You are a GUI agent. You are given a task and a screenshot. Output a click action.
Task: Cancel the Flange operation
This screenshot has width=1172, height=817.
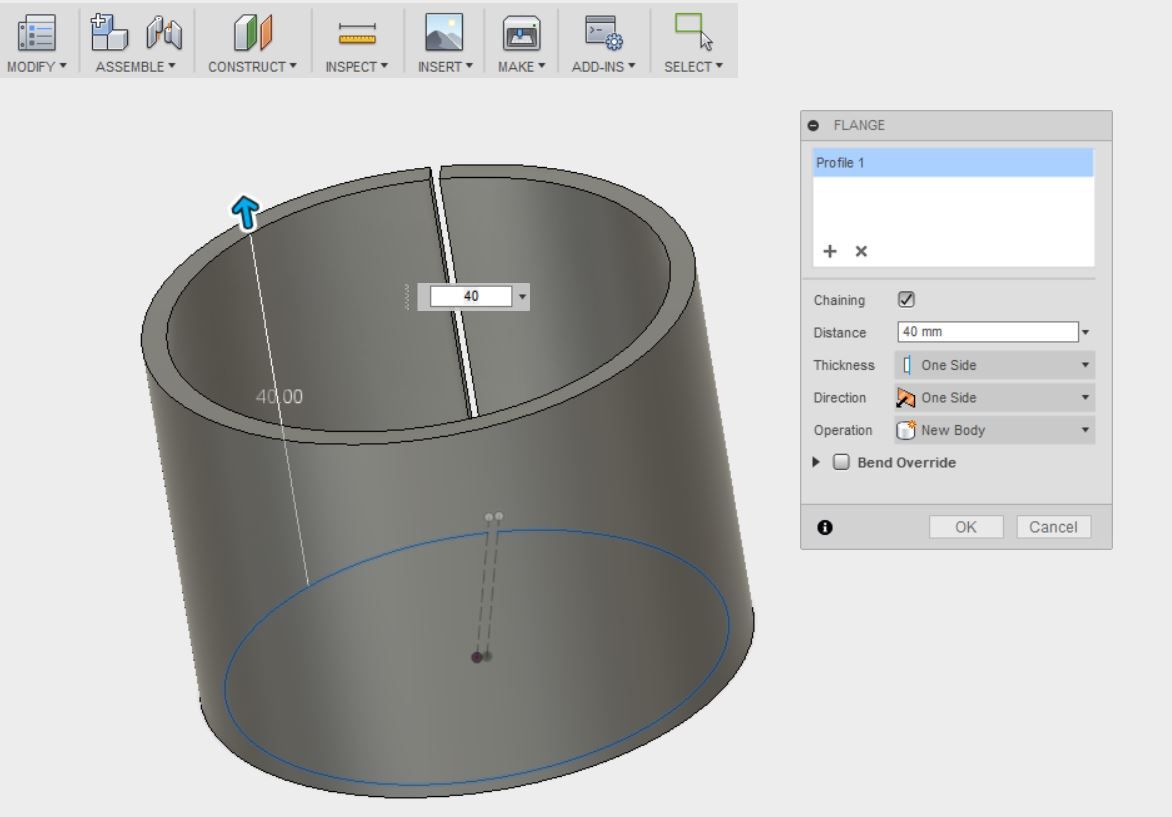pyautogui.click(x=1053, y=527)
